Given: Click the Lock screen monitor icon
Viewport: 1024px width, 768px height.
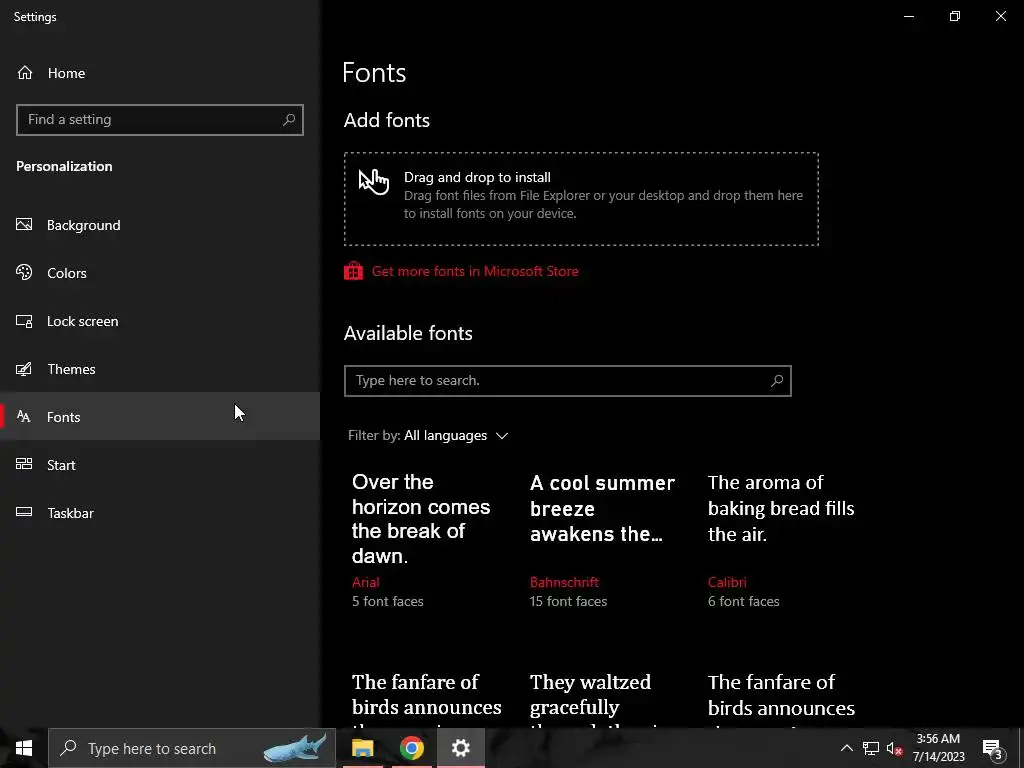Looking at the screenshot, I should coord(24,321).
